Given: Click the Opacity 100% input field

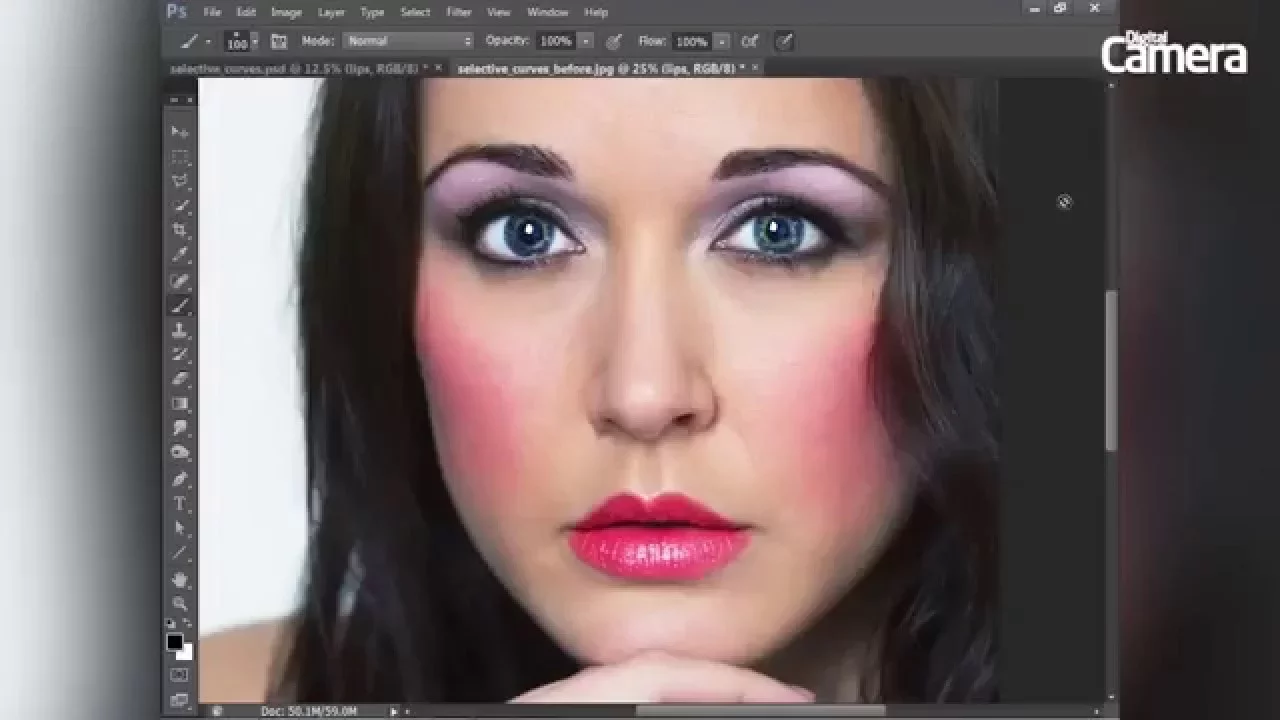Looking at the screenshot, I should (x=556, y=41).
